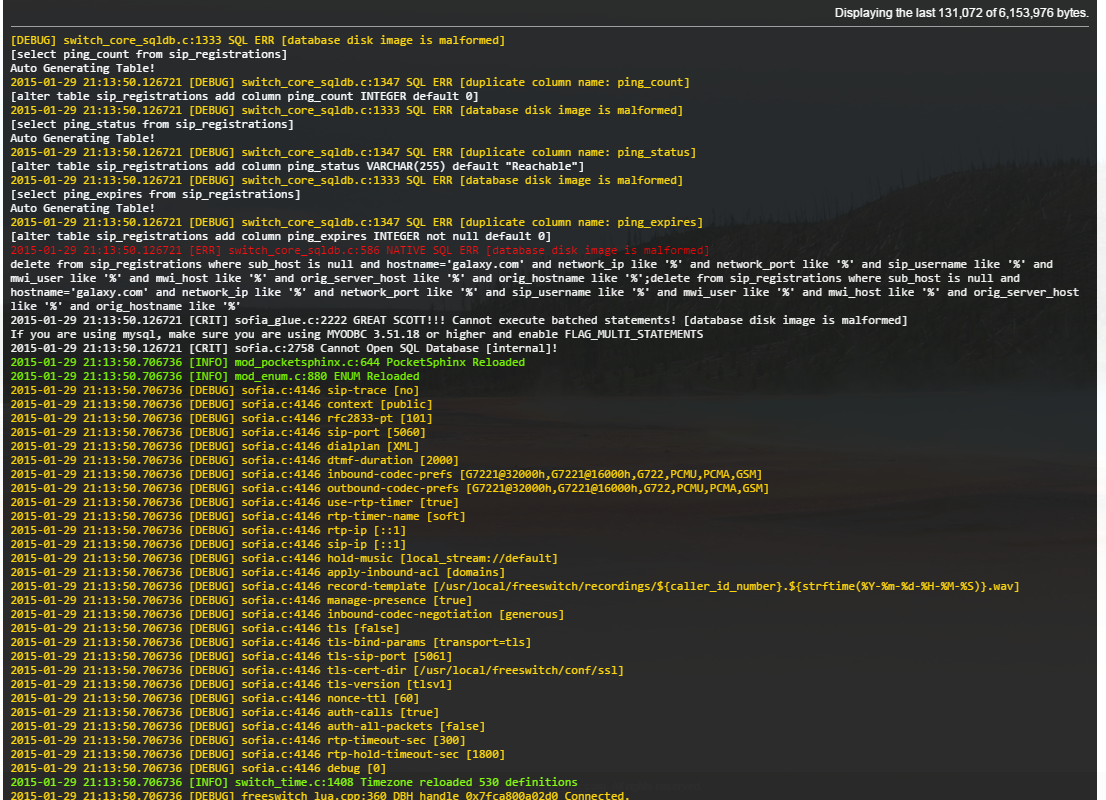Image resolution: width=1106 pixels, height=800 pixels.
Task: Click the 'tls-sip-port [5061]' log line
Action: pyautogui.click(x=231, y=656)
